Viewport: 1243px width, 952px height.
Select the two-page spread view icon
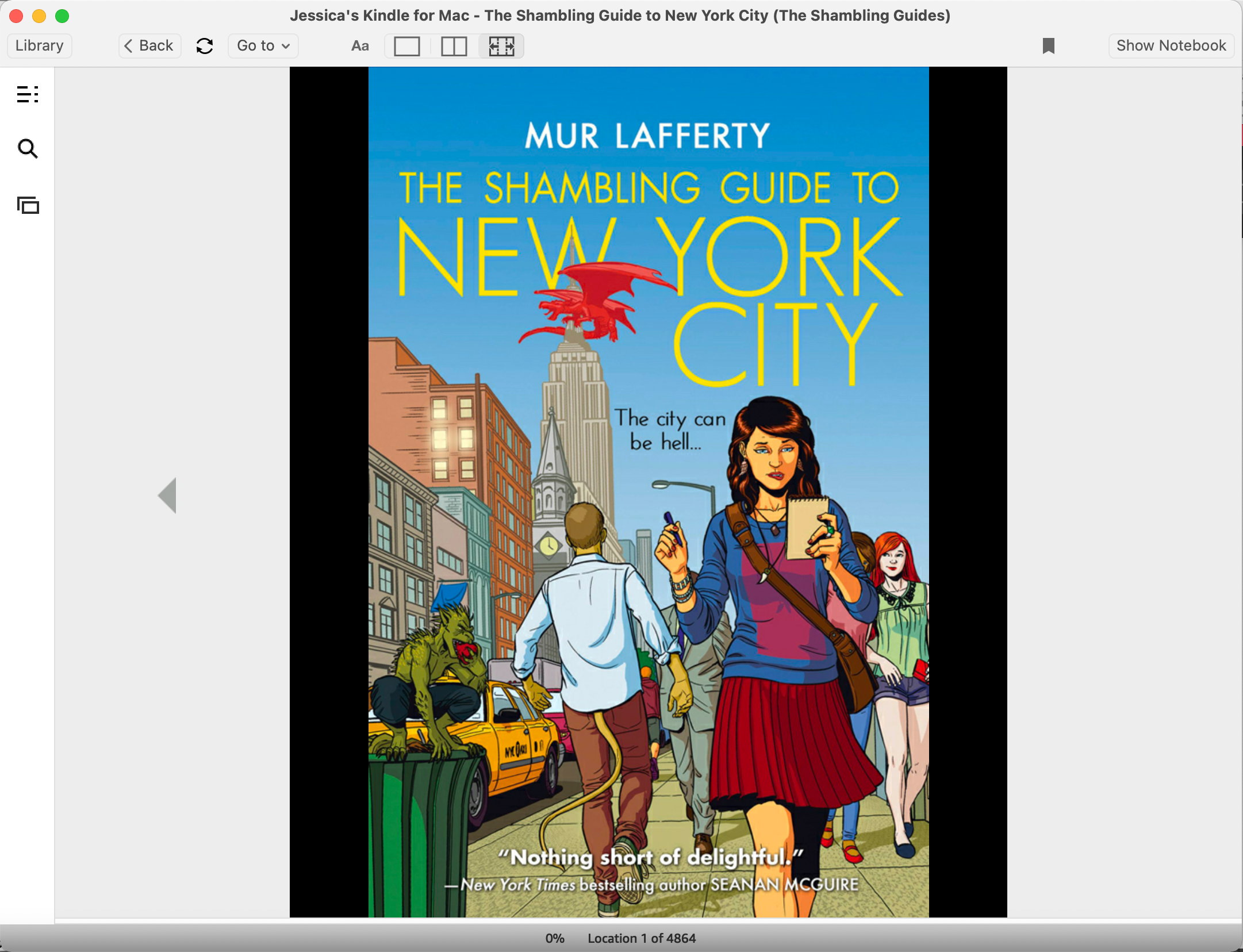point(454,45)
